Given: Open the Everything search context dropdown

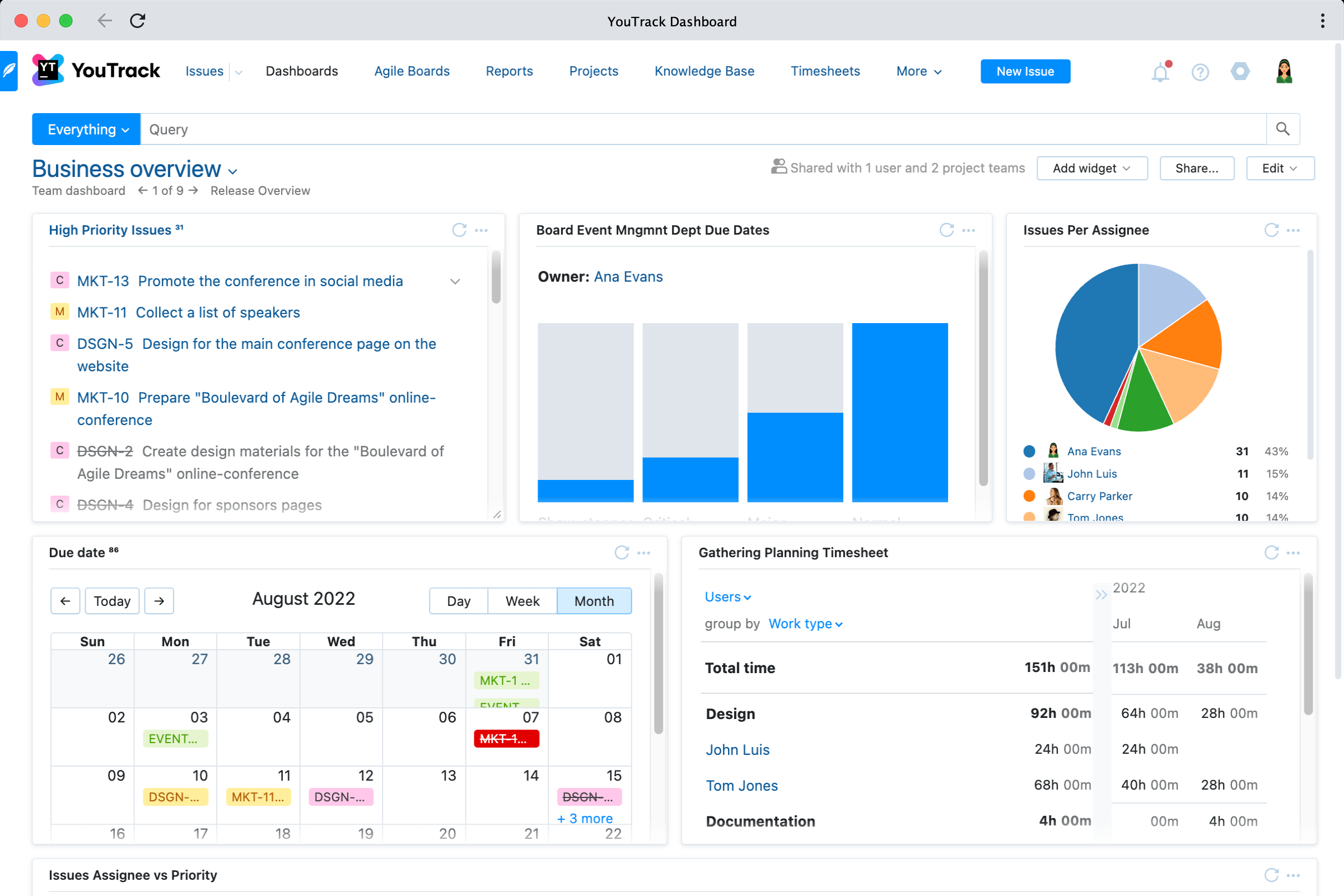Looking at the screenshot, I should click(x=86, y=129).
